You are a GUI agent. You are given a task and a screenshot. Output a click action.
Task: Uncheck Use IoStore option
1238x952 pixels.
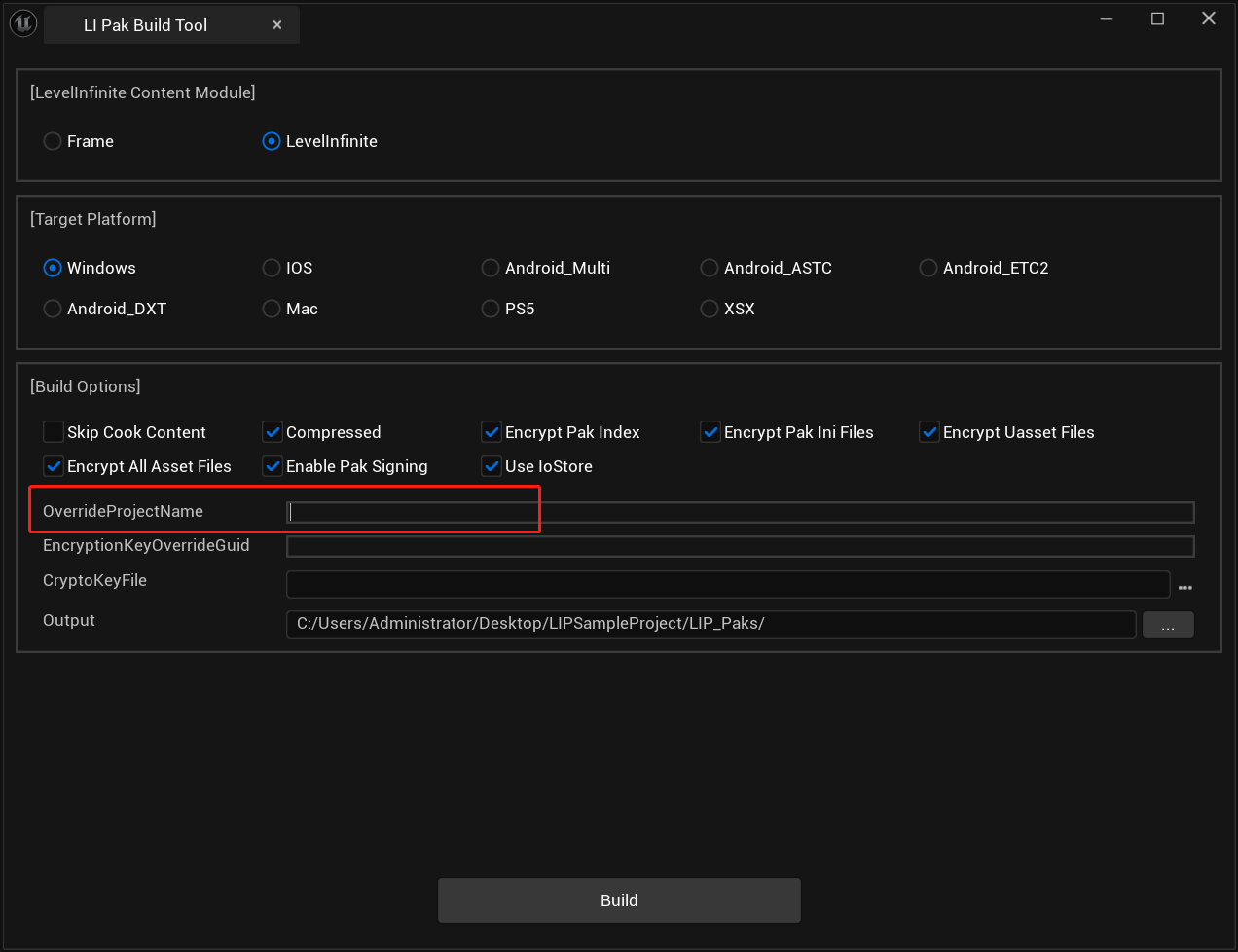[x=492, y=466]
